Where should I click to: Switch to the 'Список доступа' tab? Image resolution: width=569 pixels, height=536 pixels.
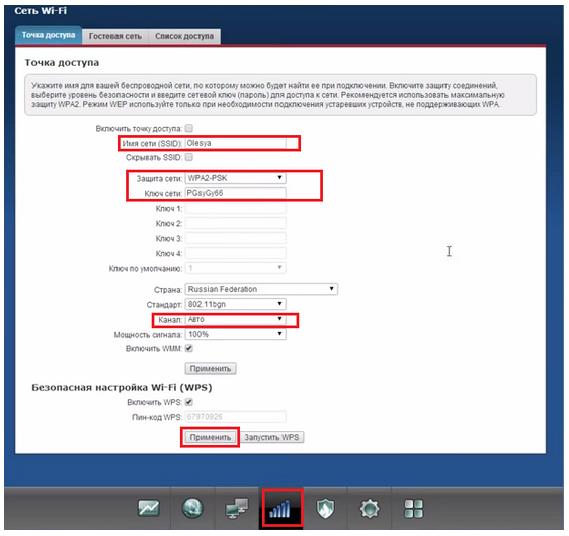(184, 36)
